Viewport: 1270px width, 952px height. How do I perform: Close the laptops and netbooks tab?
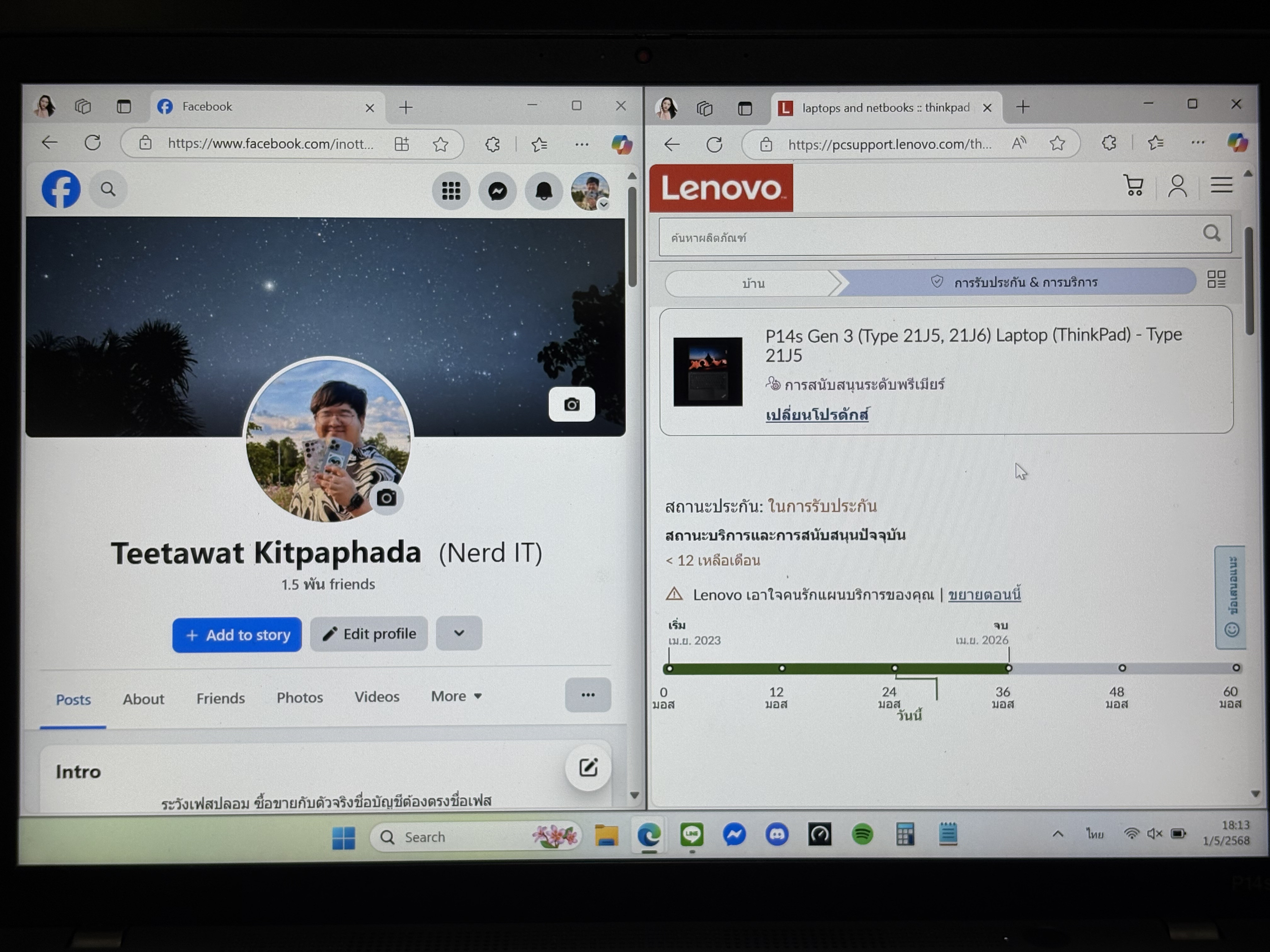(x=987, y=108)
